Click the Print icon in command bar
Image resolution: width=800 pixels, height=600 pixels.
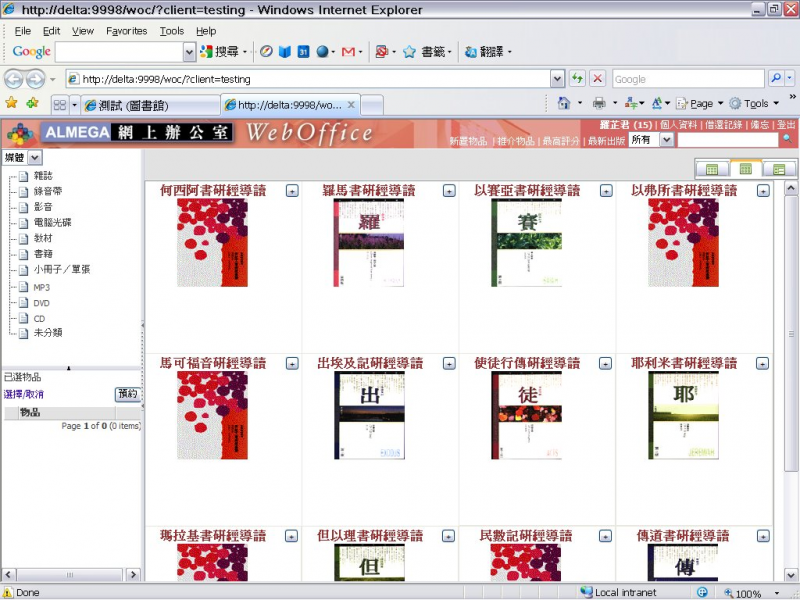coord(599,104)
